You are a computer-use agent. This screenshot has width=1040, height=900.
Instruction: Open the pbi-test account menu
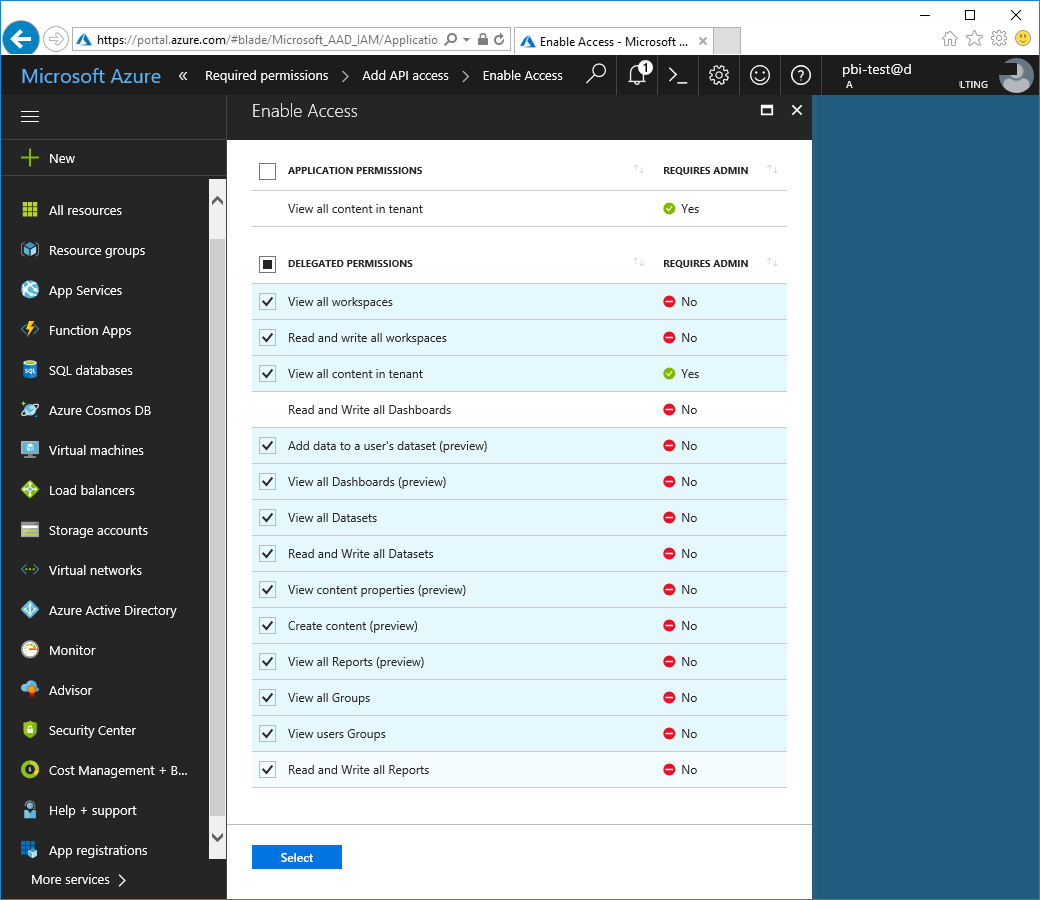pyautogui.click(x=931, y=76)
